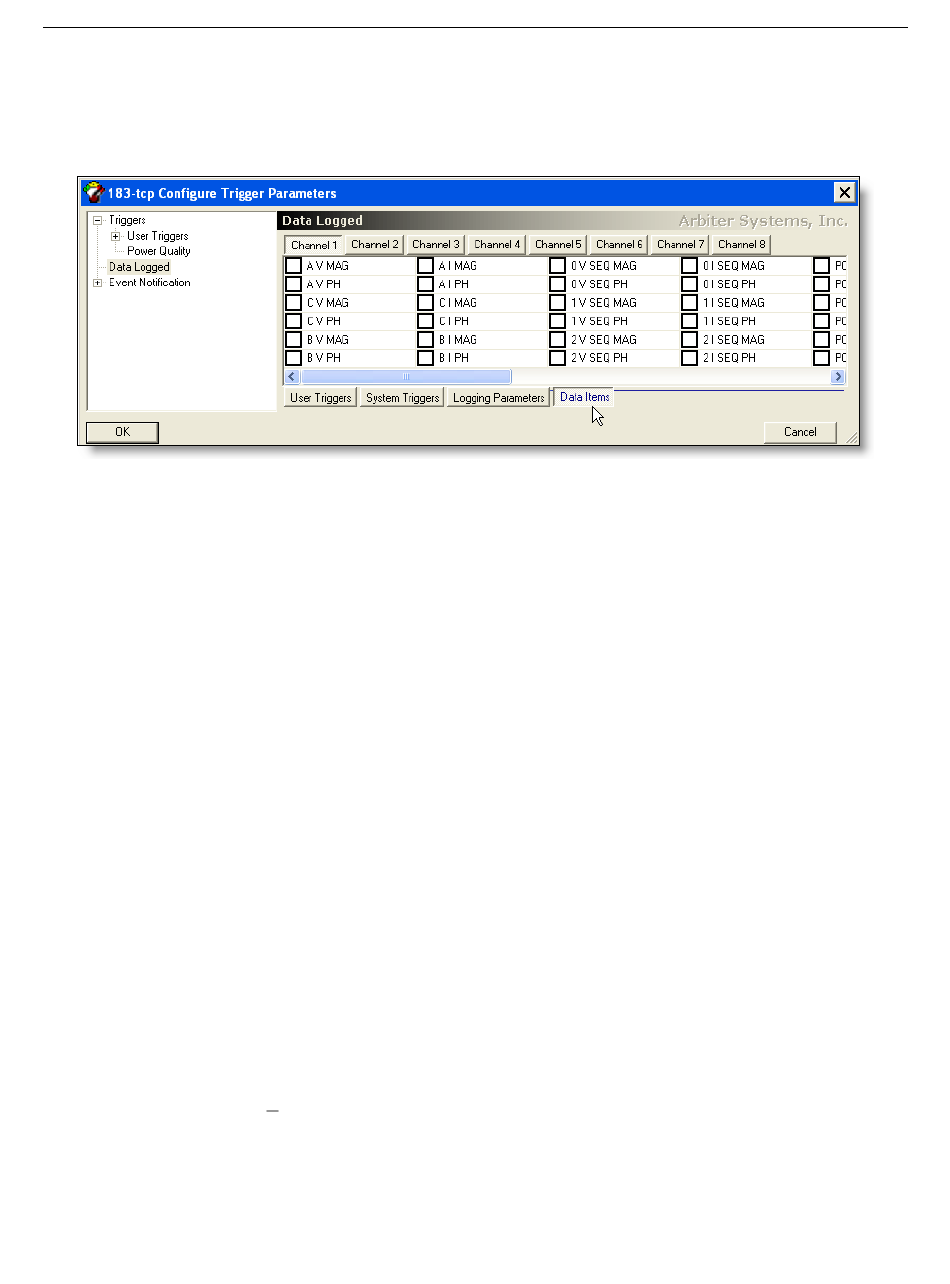Switch to the Channel 7 tab
Screen dimensions: 950x1284
point(680,245)
